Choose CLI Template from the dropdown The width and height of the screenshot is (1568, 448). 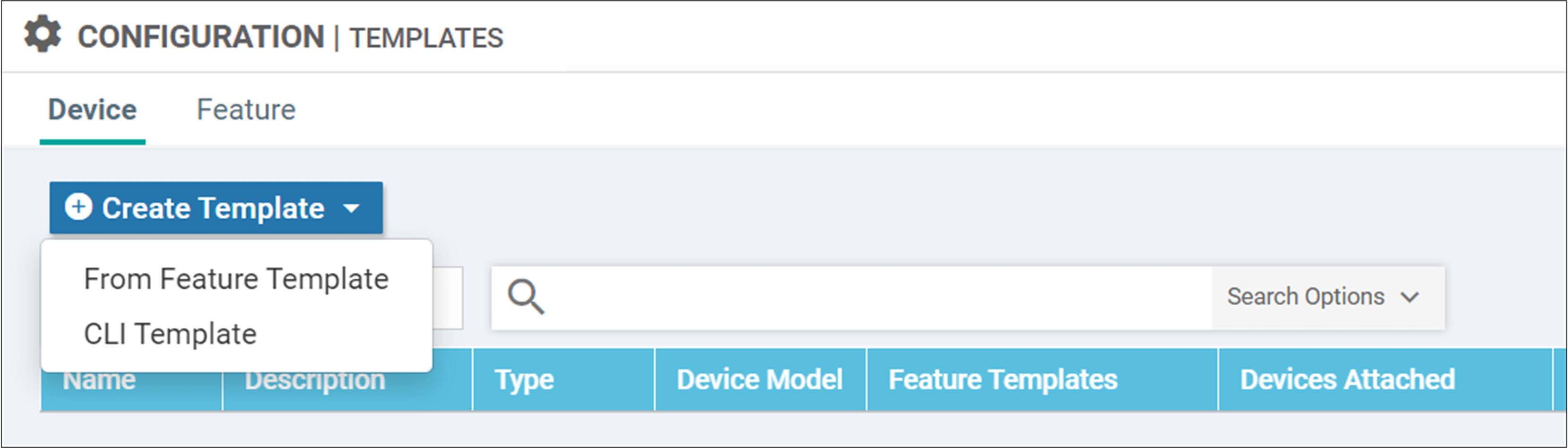(170, 334)
